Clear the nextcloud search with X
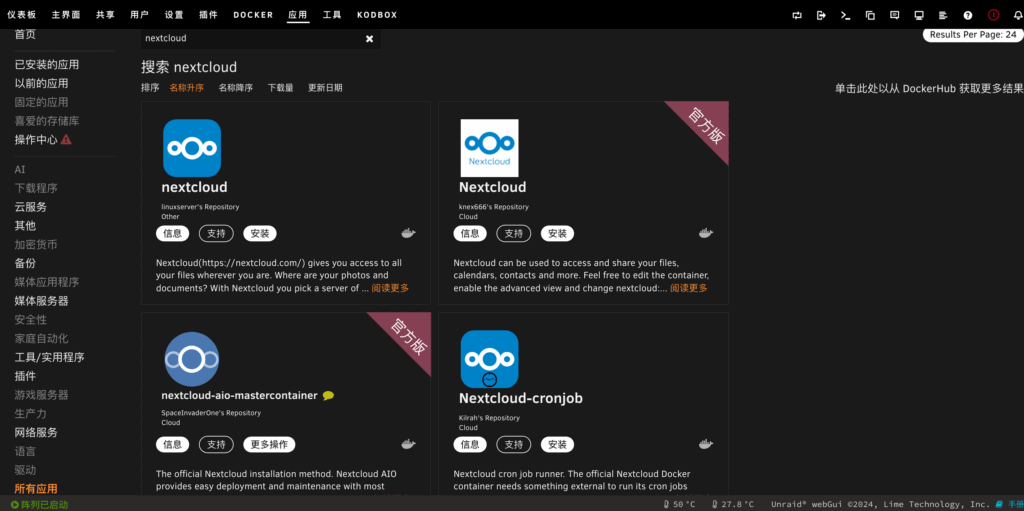Image resolution: width=1024 pixels, height=511 pixels. point(369,39)
